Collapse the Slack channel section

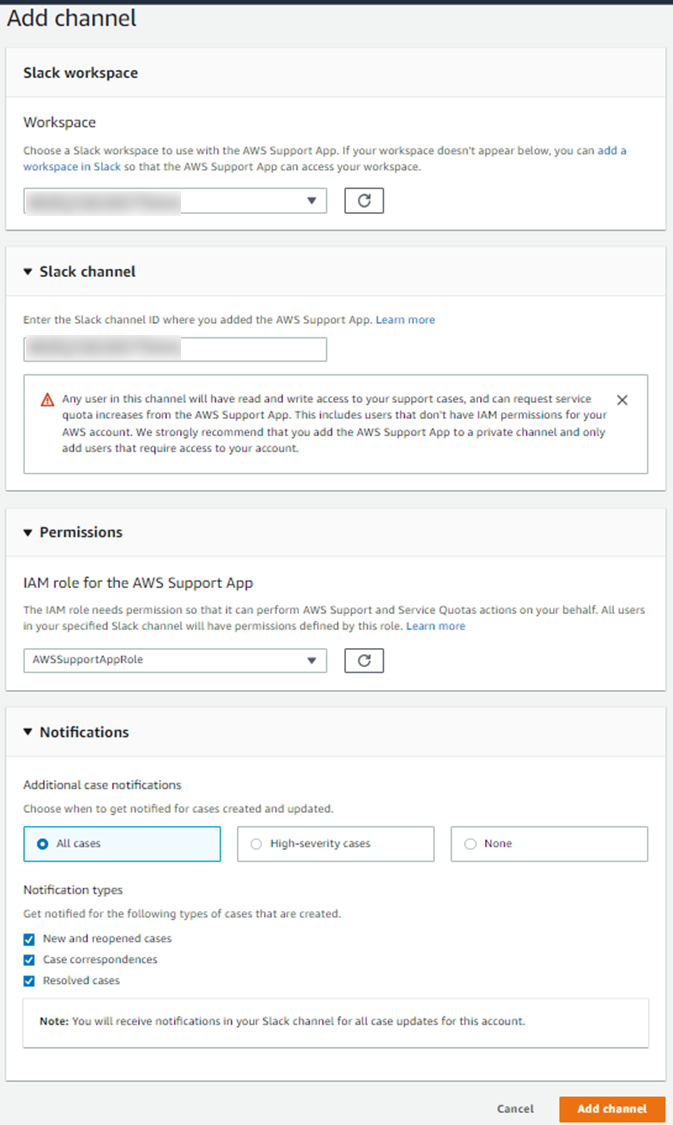click(x=28, y=272)
